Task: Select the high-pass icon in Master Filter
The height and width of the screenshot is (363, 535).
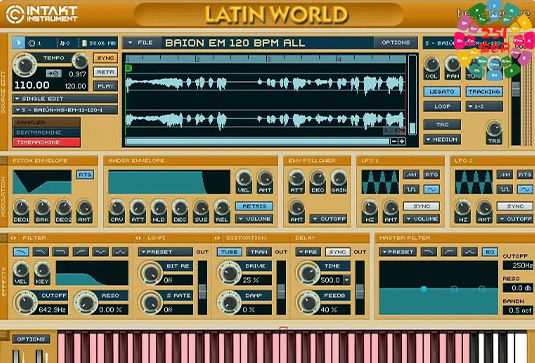Action: click(x=449, y=252)
